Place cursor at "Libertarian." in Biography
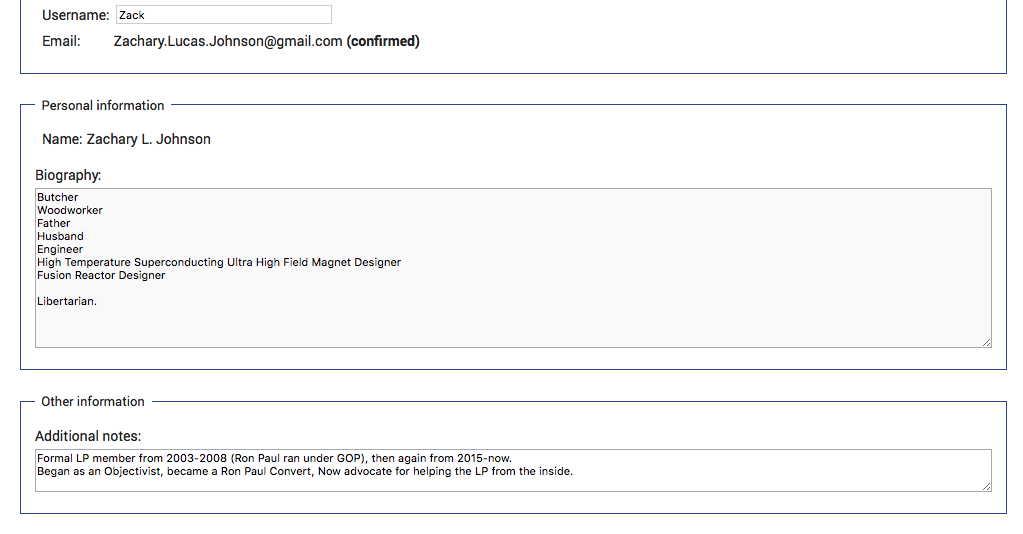Viewport: 1023px width, 534px height. tap(67, 302)
